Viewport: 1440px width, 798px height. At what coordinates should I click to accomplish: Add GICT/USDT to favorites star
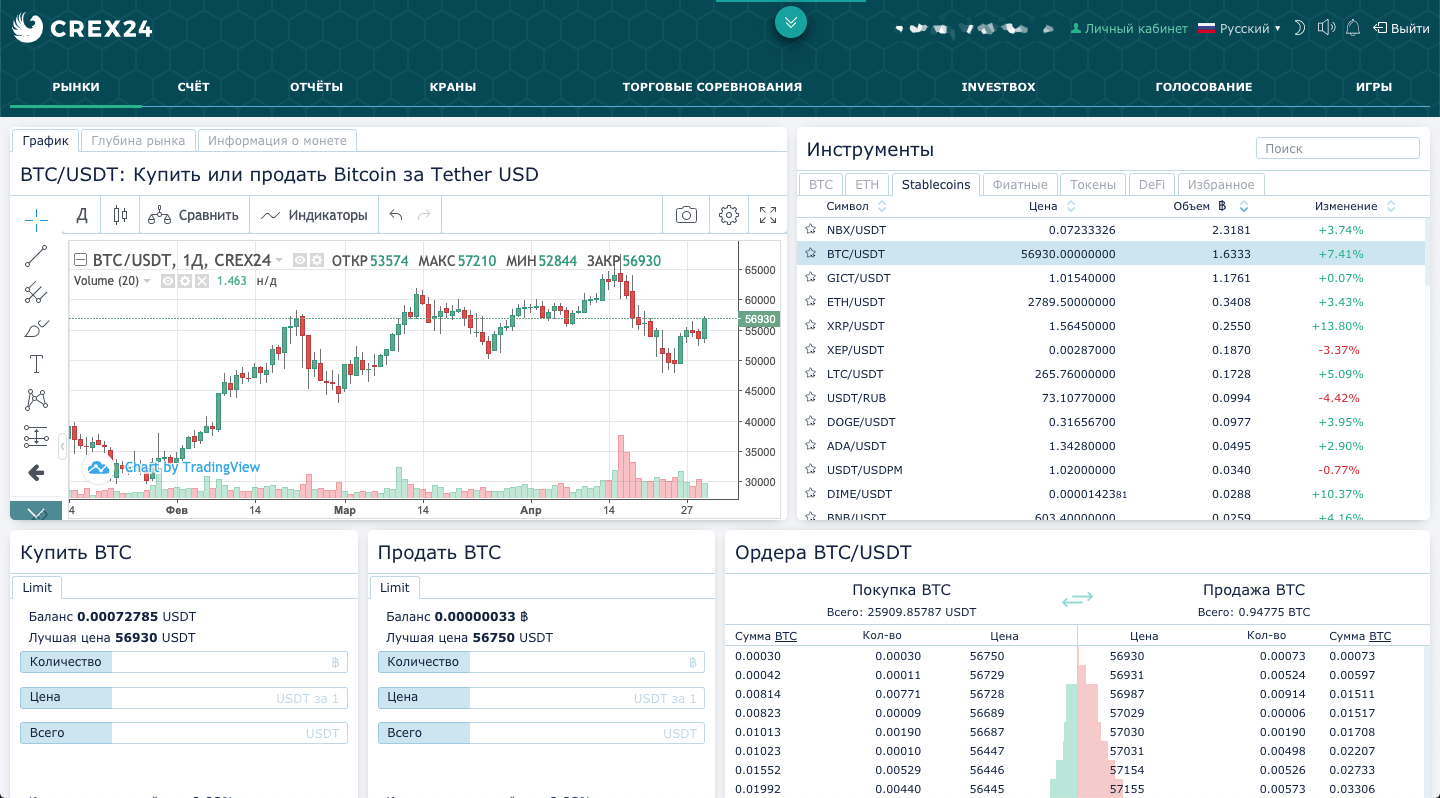coord(811,278)
